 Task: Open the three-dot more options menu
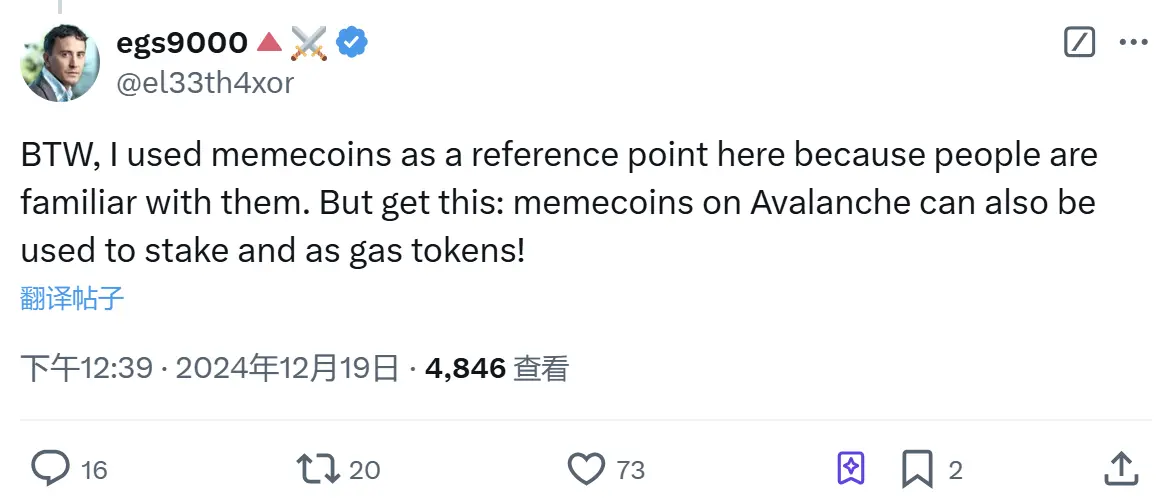(x=1132, y=42)
